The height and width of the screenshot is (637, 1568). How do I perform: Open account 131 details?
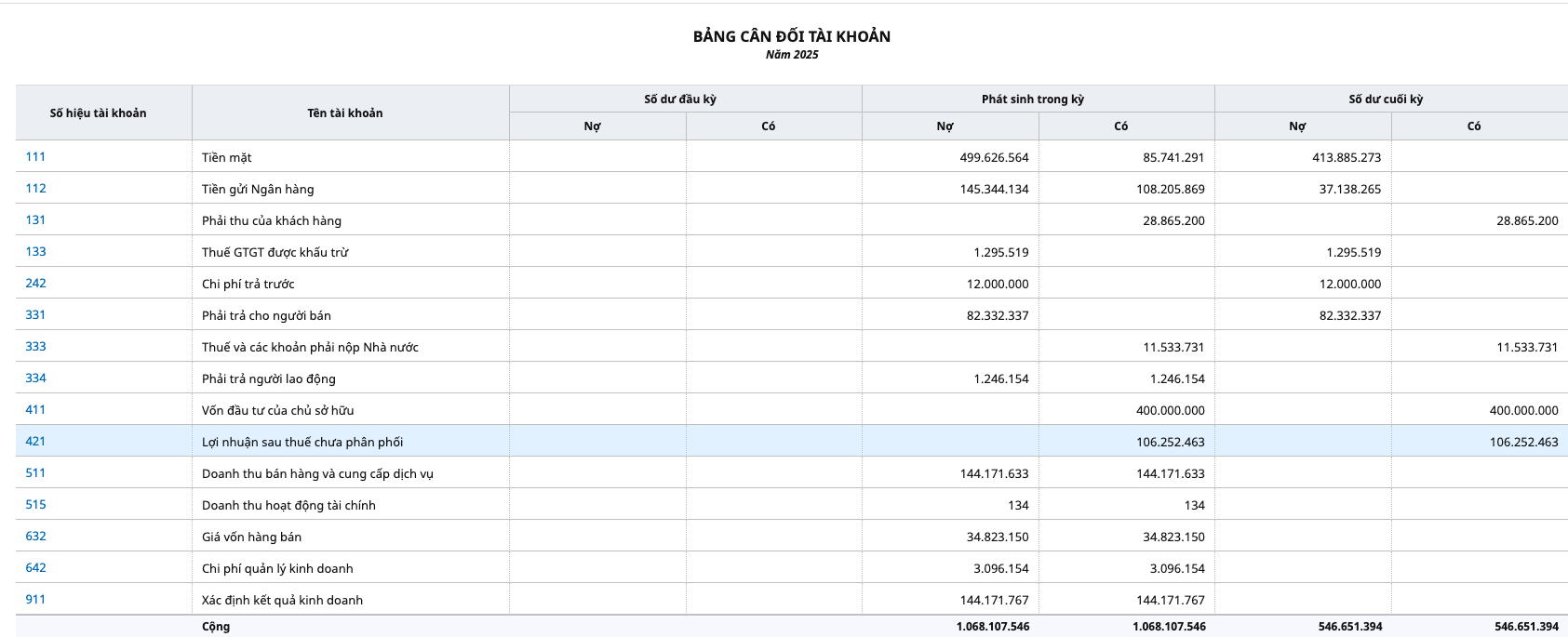[x=35, y=220]
